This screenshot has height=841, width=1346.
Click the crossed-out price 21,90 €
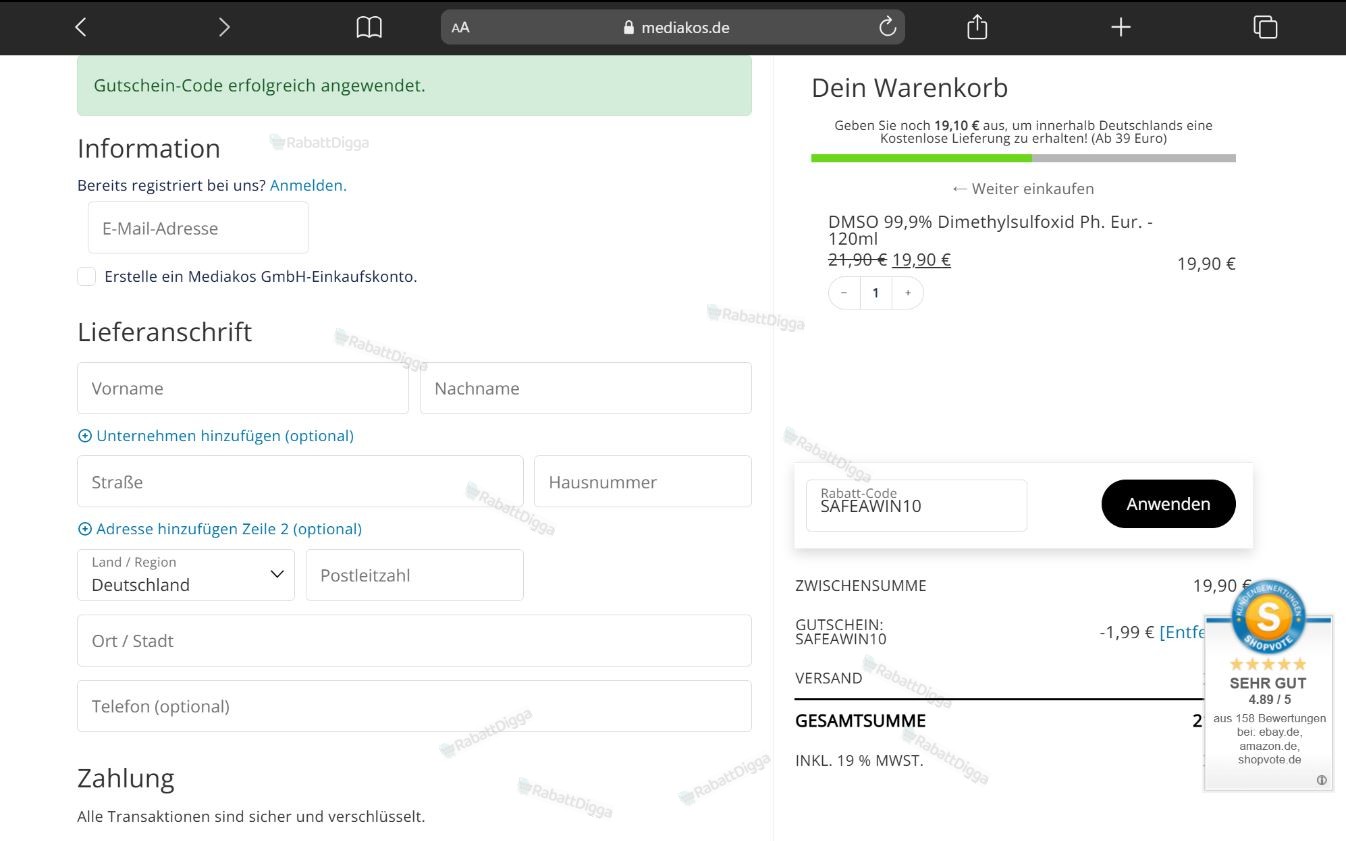(x=857, y=260)
